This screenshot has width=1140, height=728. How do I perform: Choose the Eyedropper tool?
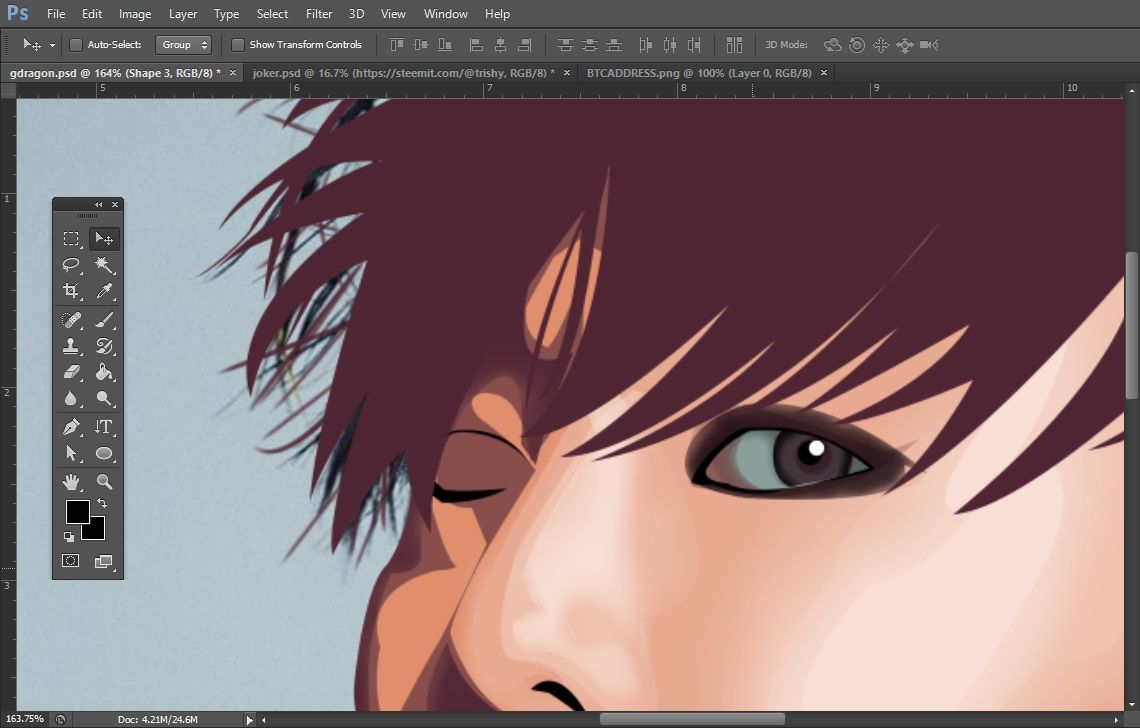coord(103,291)
